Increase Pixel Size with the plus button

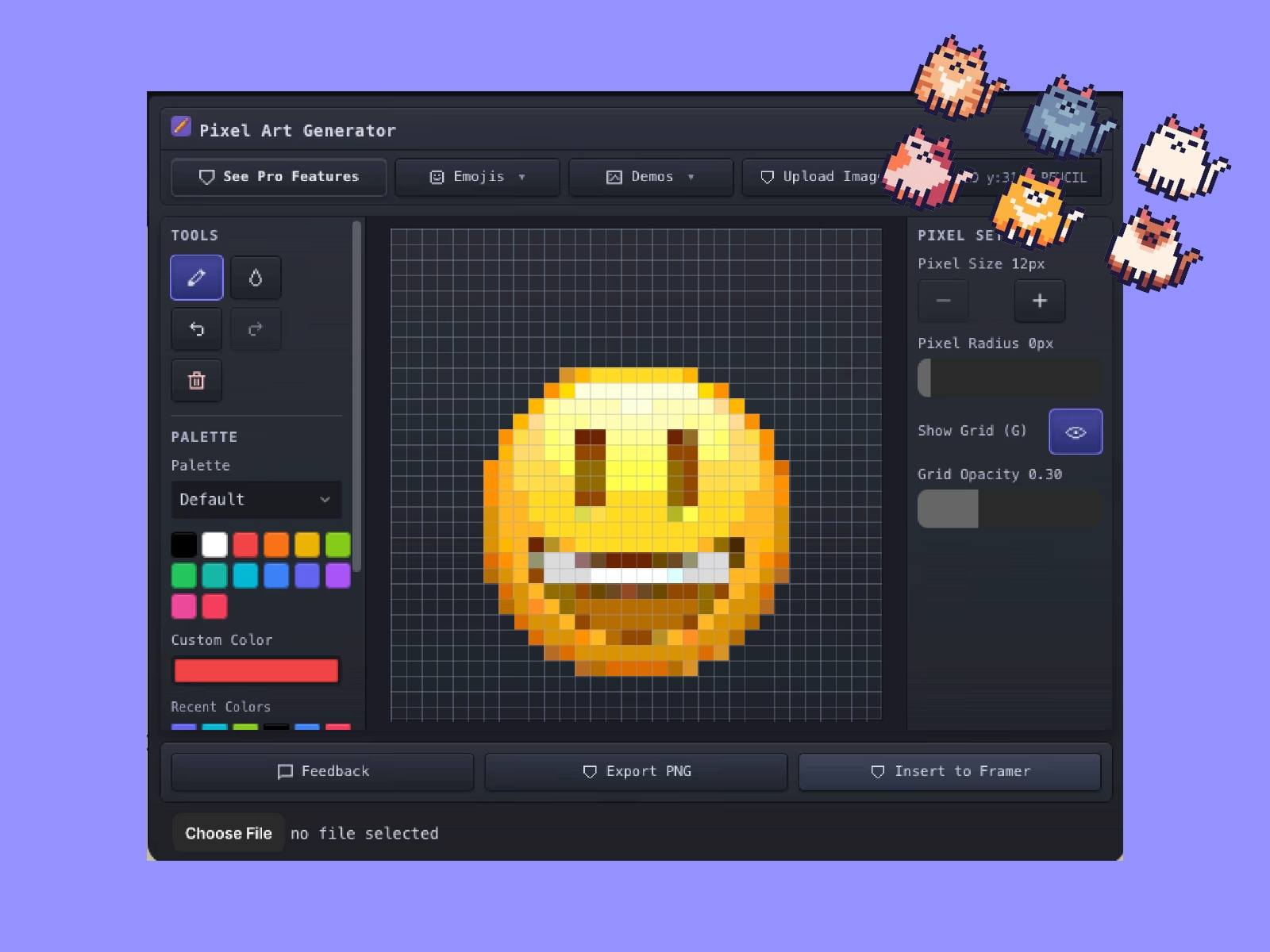(1040, 301)
